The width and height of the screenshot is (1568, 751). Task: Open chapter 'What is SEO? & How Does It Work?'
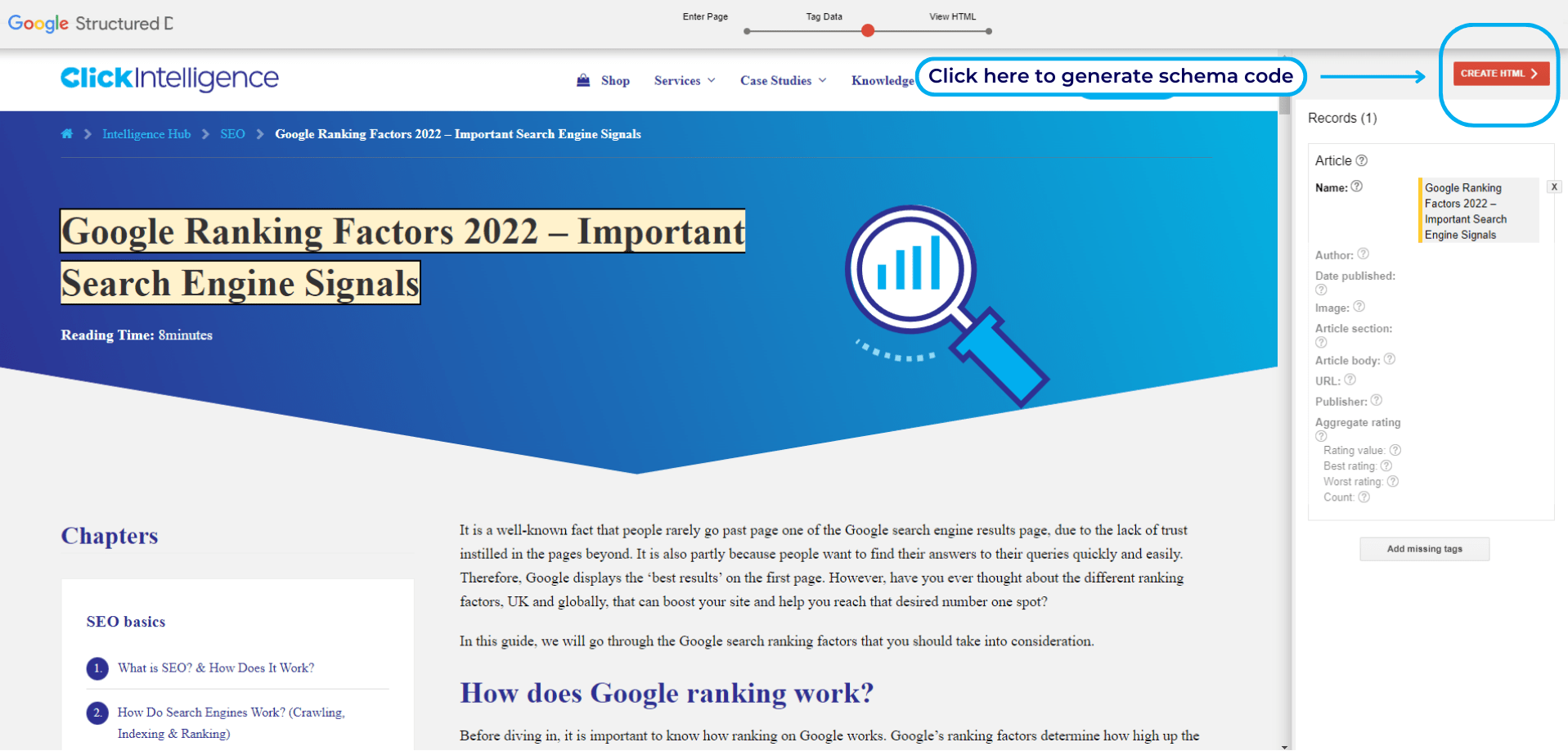coord(216,668)
